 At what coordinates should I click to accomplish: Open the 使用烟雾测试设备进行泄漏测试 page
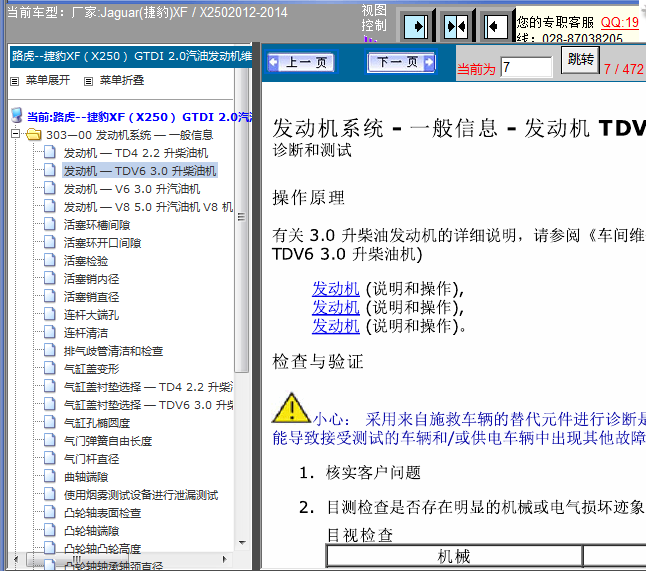pyautogui.click(x=141, y=495)
